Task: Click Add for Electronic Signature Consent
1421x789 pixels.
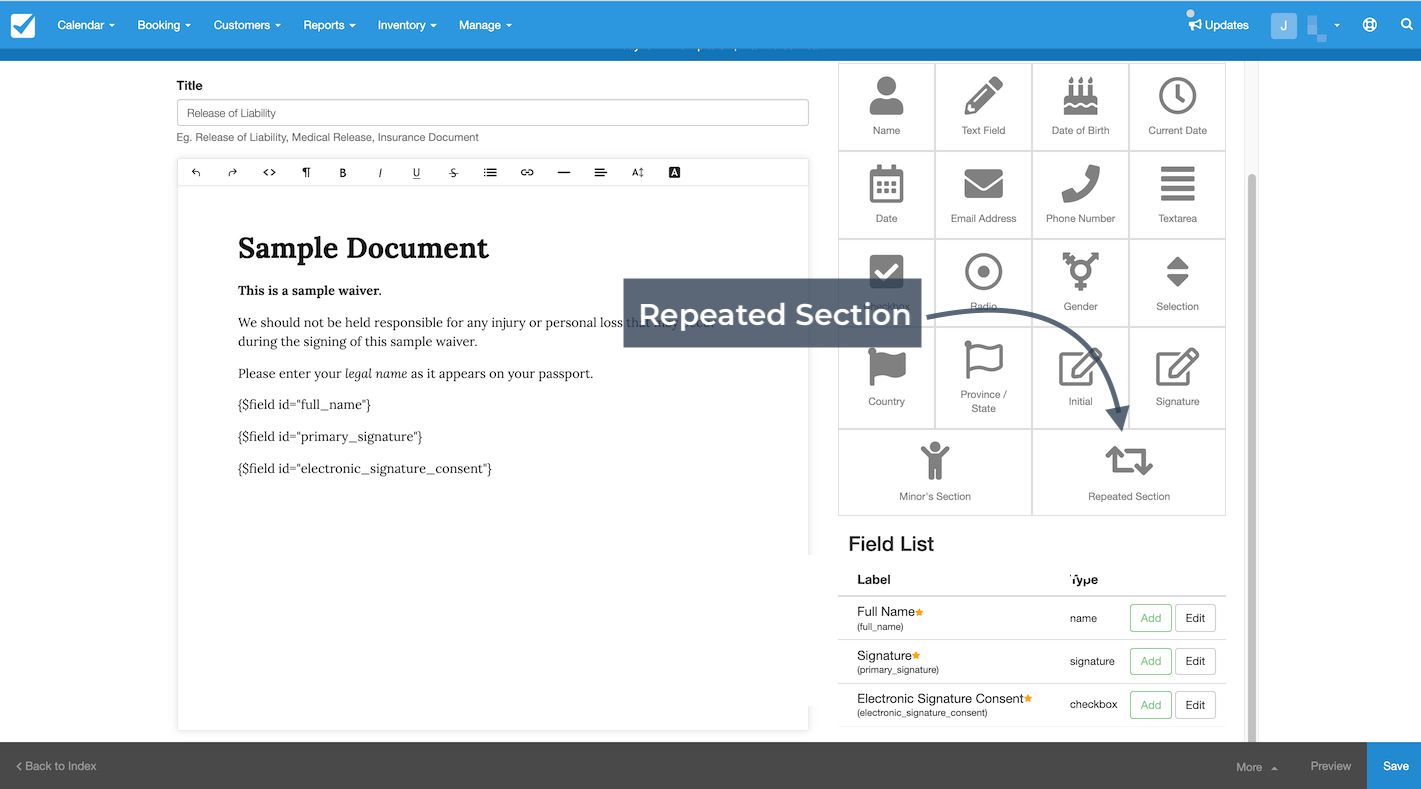Action: (1151, 704)
